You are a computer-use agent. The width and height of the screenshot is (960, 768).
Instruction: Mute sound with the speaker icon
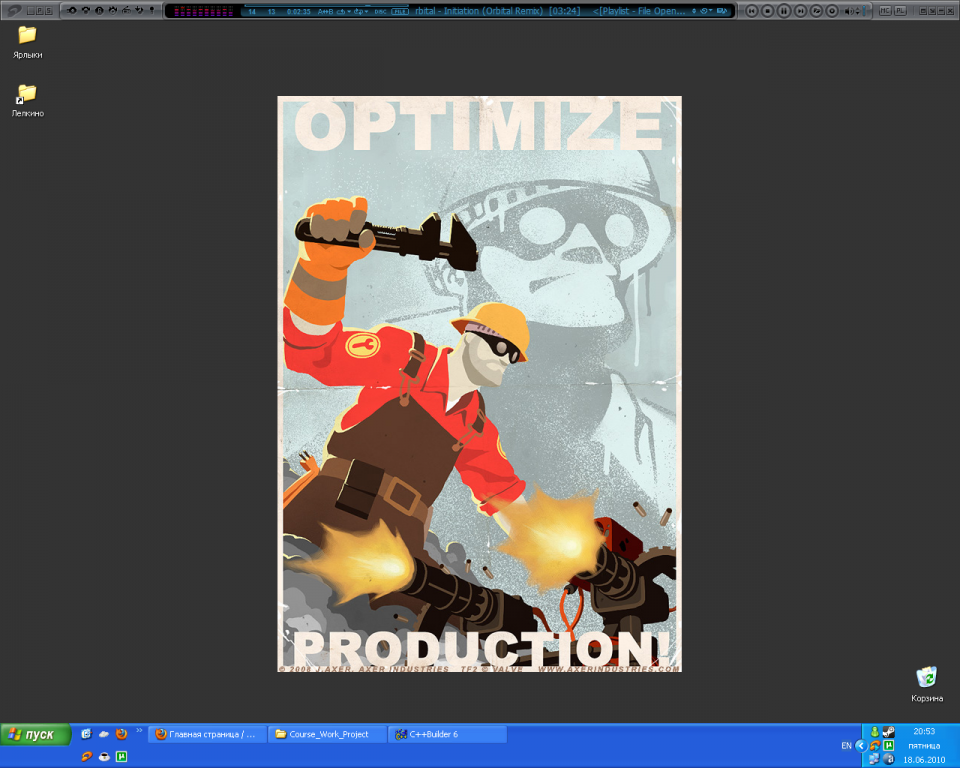point(849,11)
